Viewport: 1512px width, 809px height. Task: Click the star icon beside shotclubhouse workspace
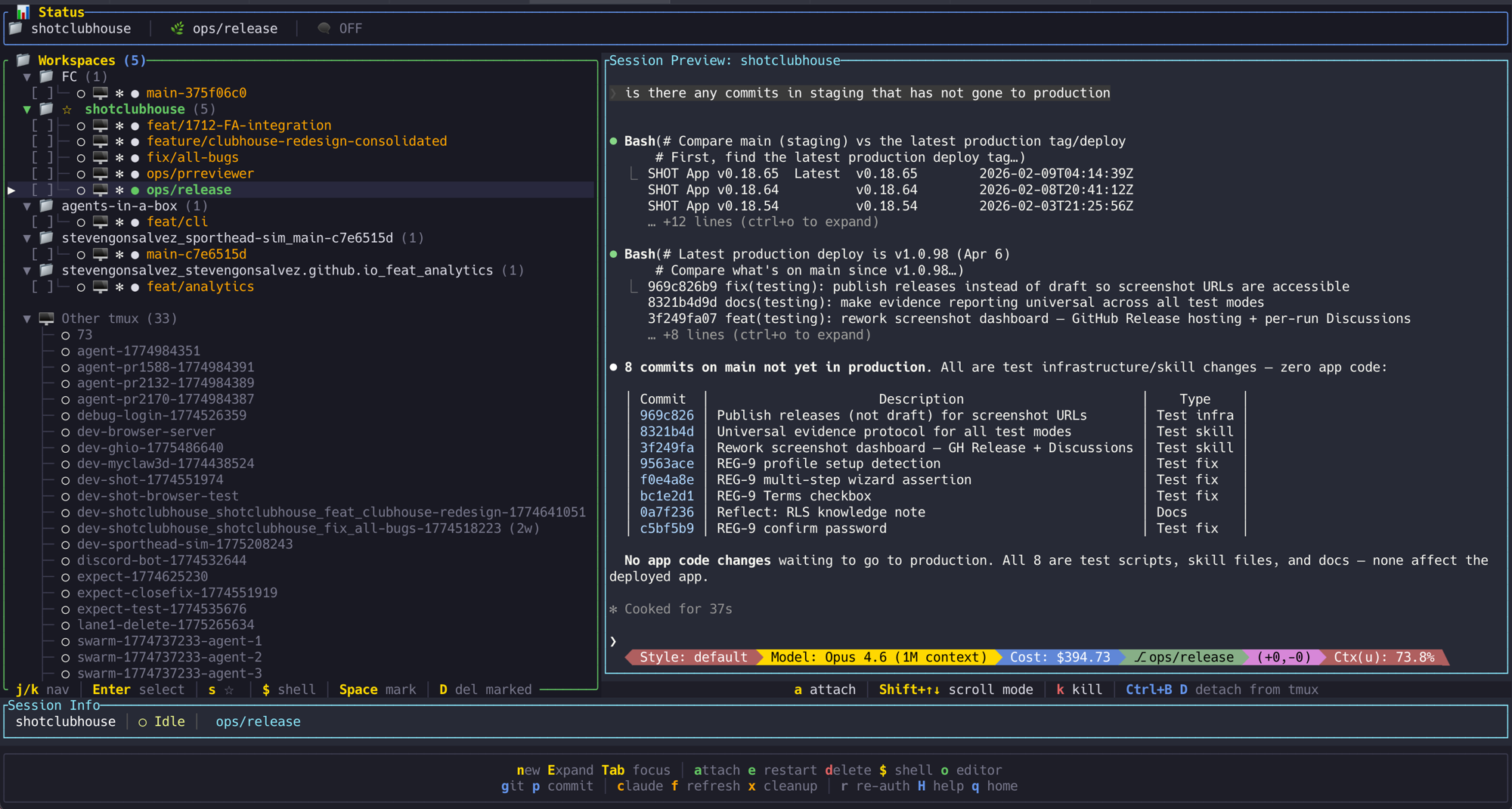(x=67, y=109)
